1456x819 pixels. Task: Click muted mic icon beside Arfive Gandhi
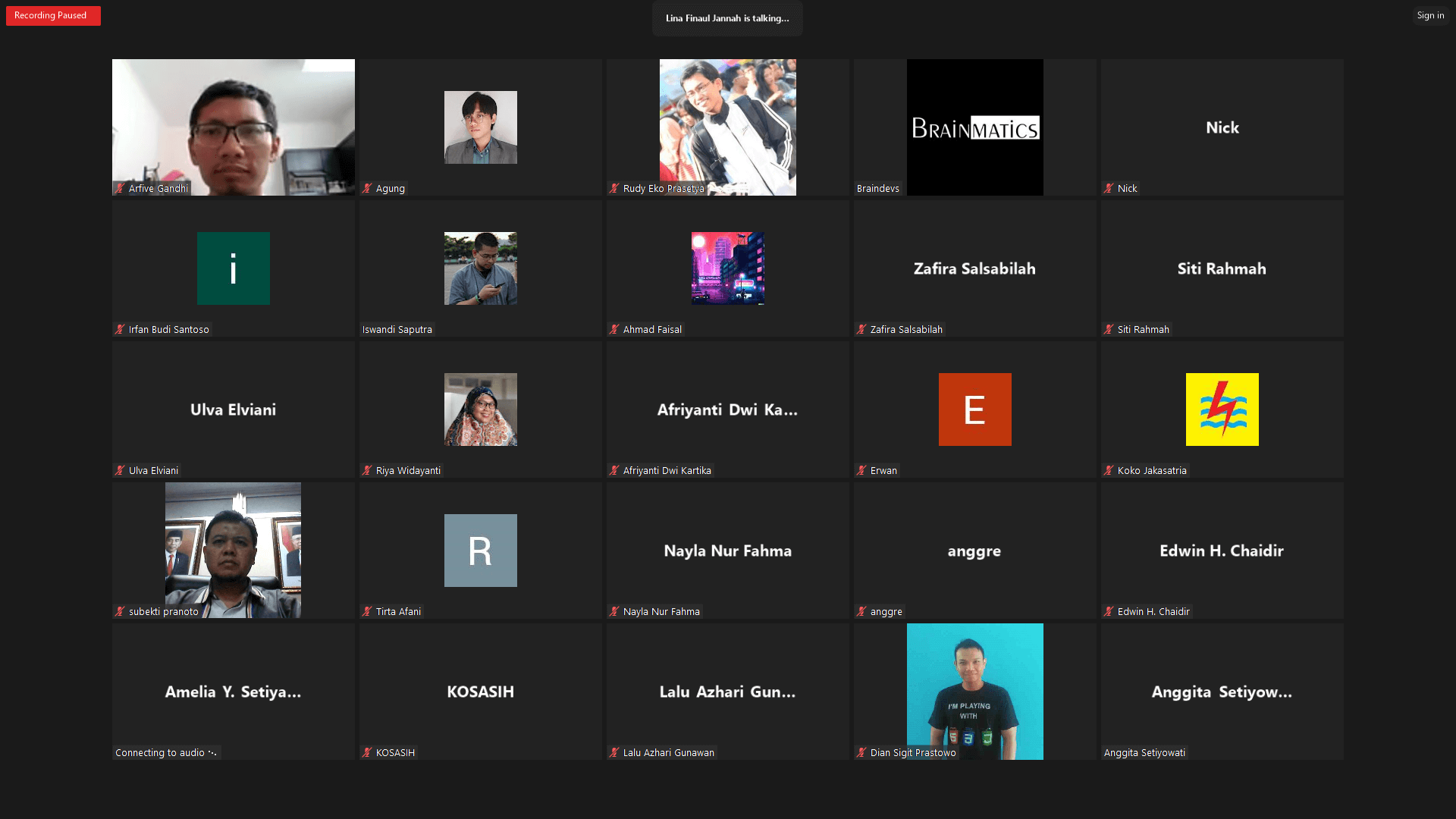[x=119, y=189]
